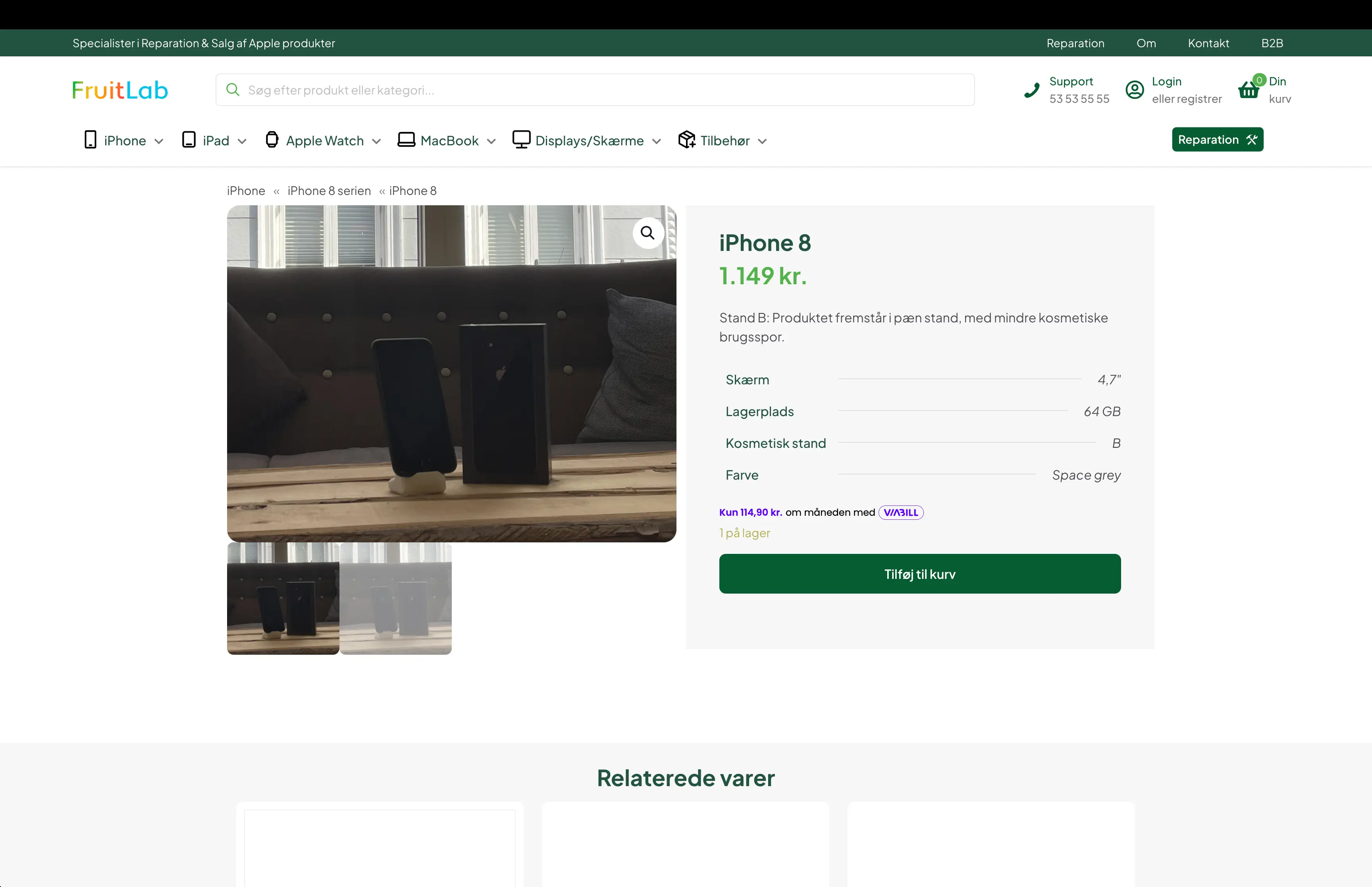This screenshot has width=1372, height=887.
Task: Click the Apple Watch icon in navigation
Action: pyautogui.click(x=272, y=140)
